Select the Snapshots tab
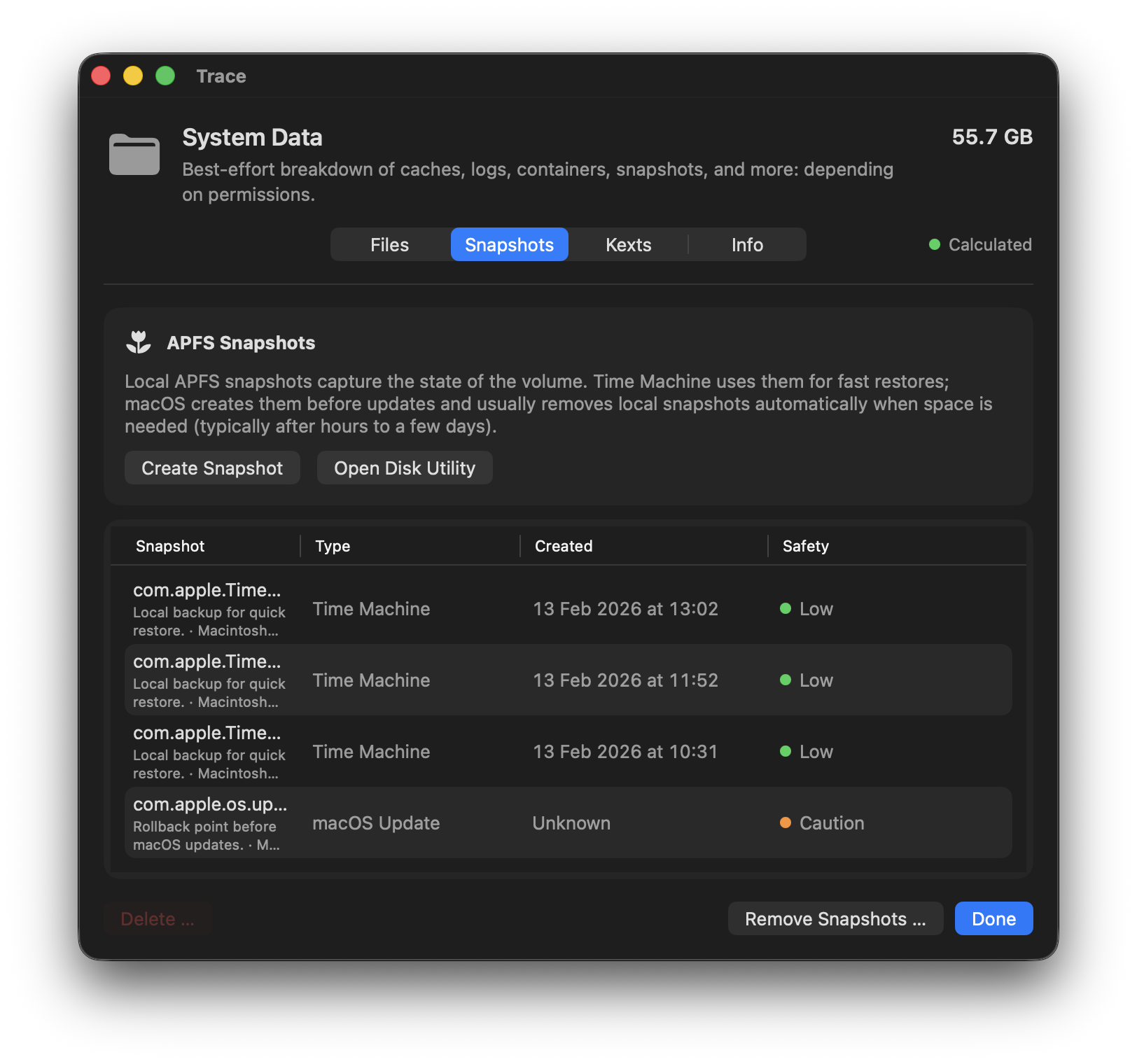Screen dimensions: 1137x1064 509,244
